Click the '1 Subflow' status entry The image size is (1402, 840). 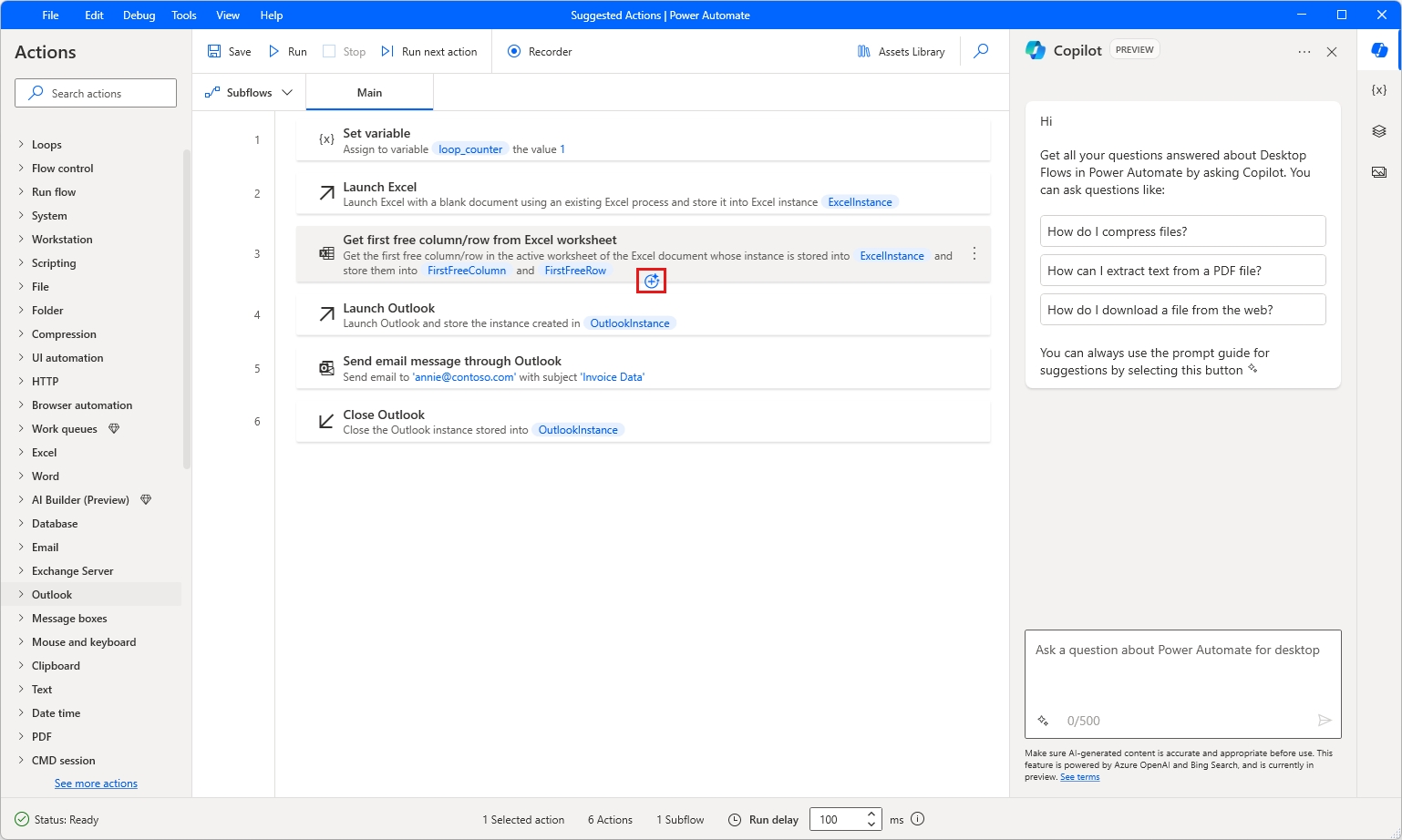click(x=680, y=820)
